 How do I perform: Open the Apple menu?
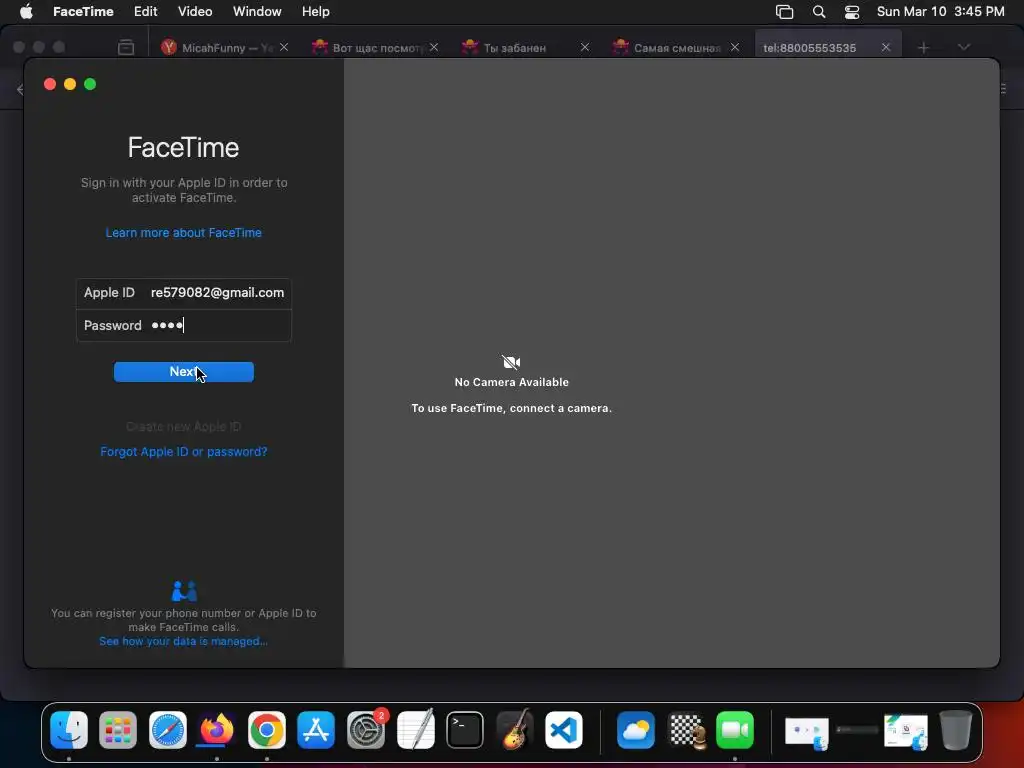[26, 12]
